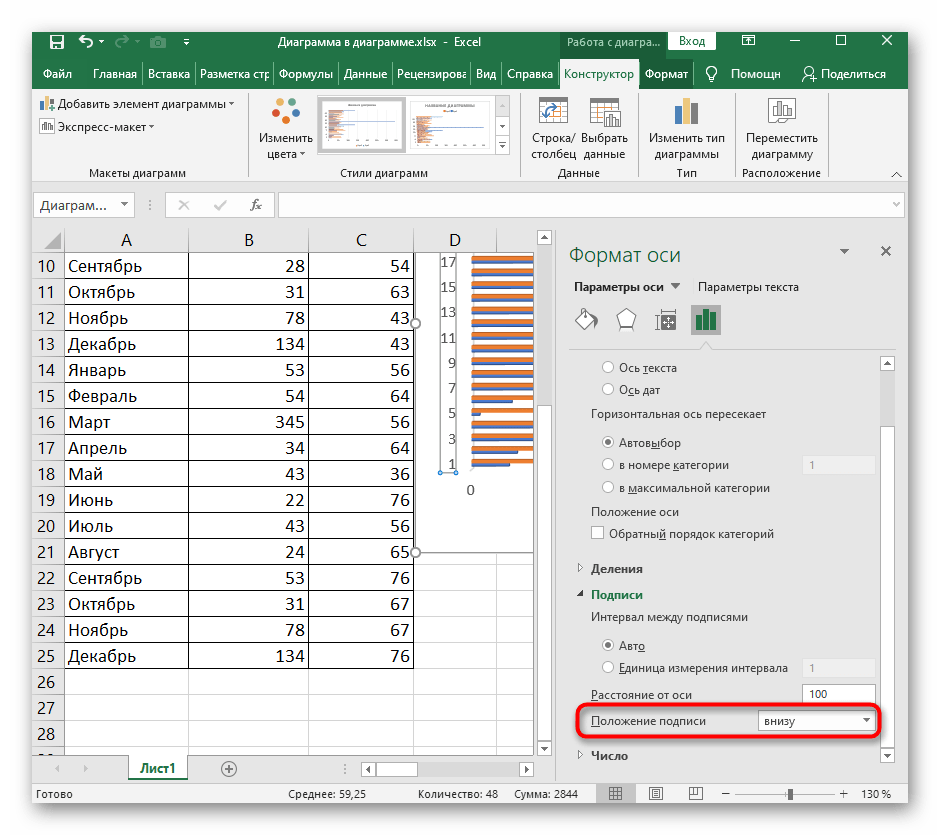This screenshot has height=835, width=940.
Task: Select the 'Ось дат' radio option
Action: click(x=608, y=390)
